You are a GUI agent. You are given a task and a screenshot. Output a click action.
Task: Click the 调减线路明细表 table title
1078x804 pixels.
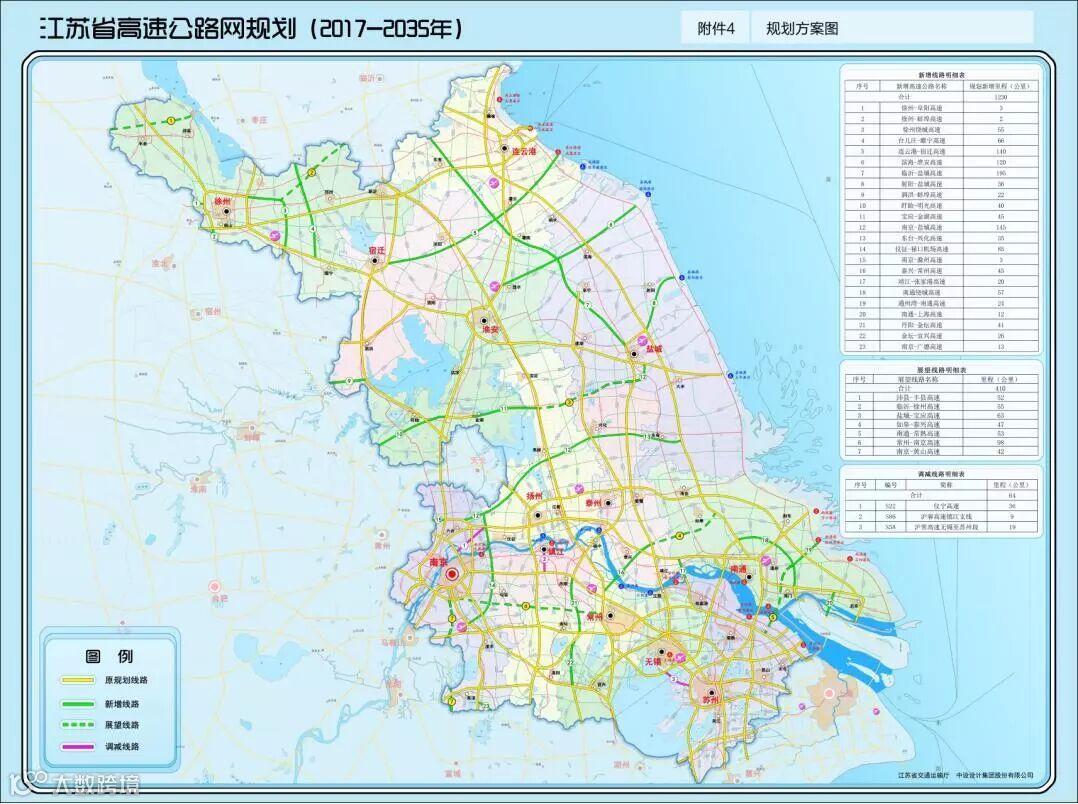tap(941, 475)
